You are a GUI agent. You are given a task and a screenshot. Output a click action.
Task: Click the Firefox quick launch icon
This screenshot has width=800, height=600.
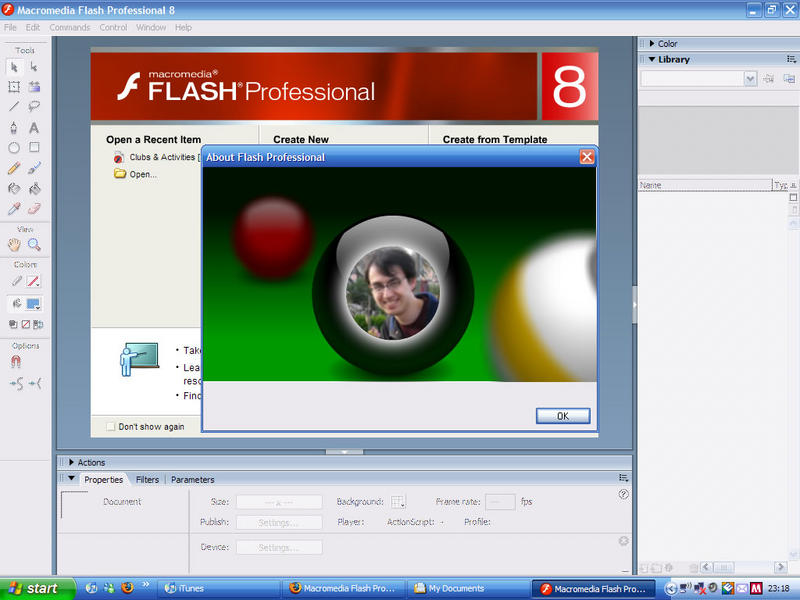point(128,588)
